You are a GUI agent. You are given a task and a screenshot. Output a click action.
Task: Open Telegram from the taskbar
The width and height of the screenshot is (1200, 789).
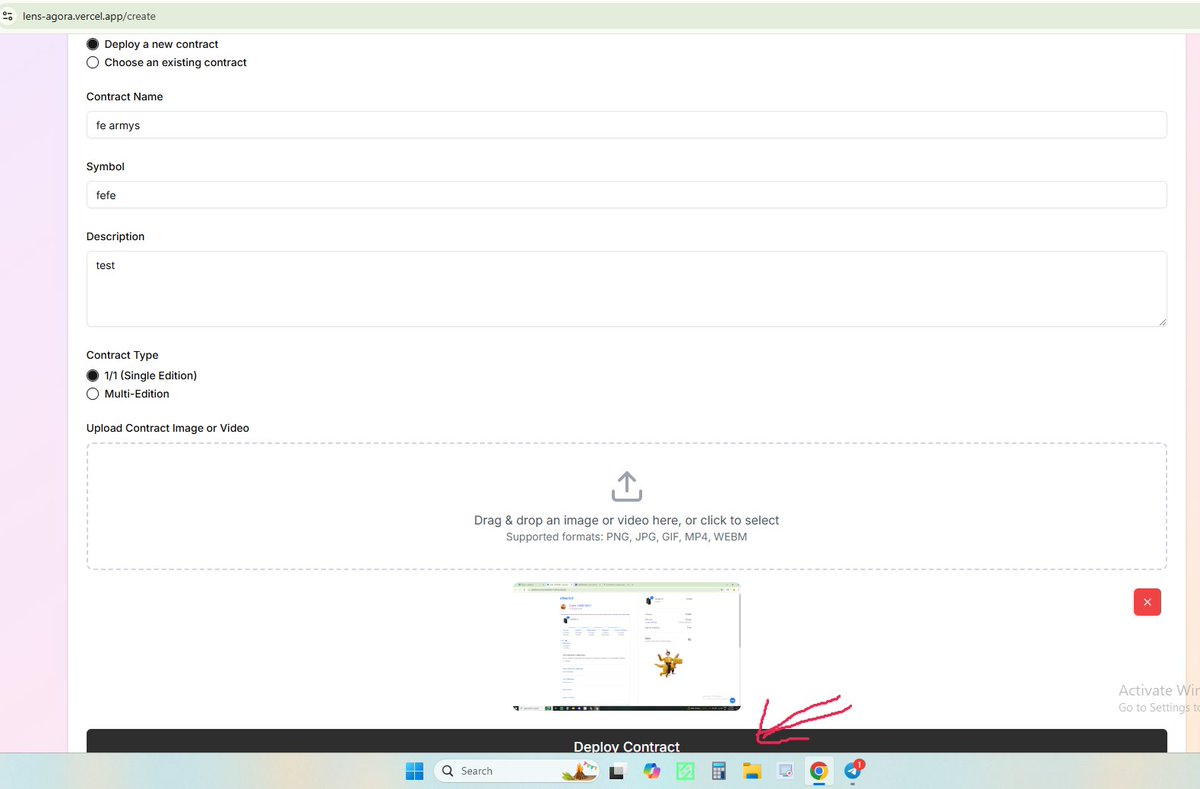tap(853, 770)
